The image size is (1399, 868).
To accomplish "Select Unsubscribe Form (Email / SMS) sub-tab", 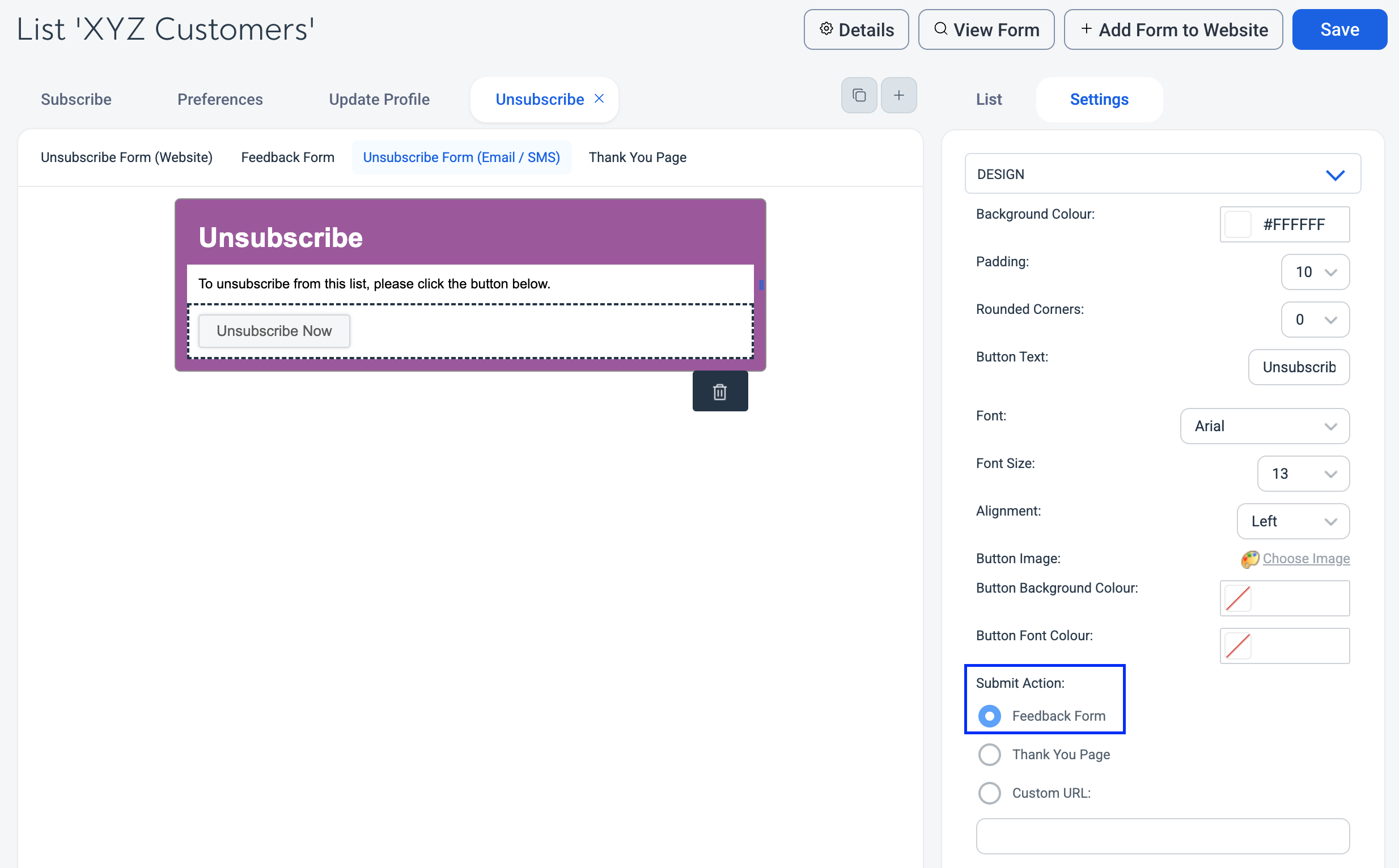I will [x=461, y=158].
